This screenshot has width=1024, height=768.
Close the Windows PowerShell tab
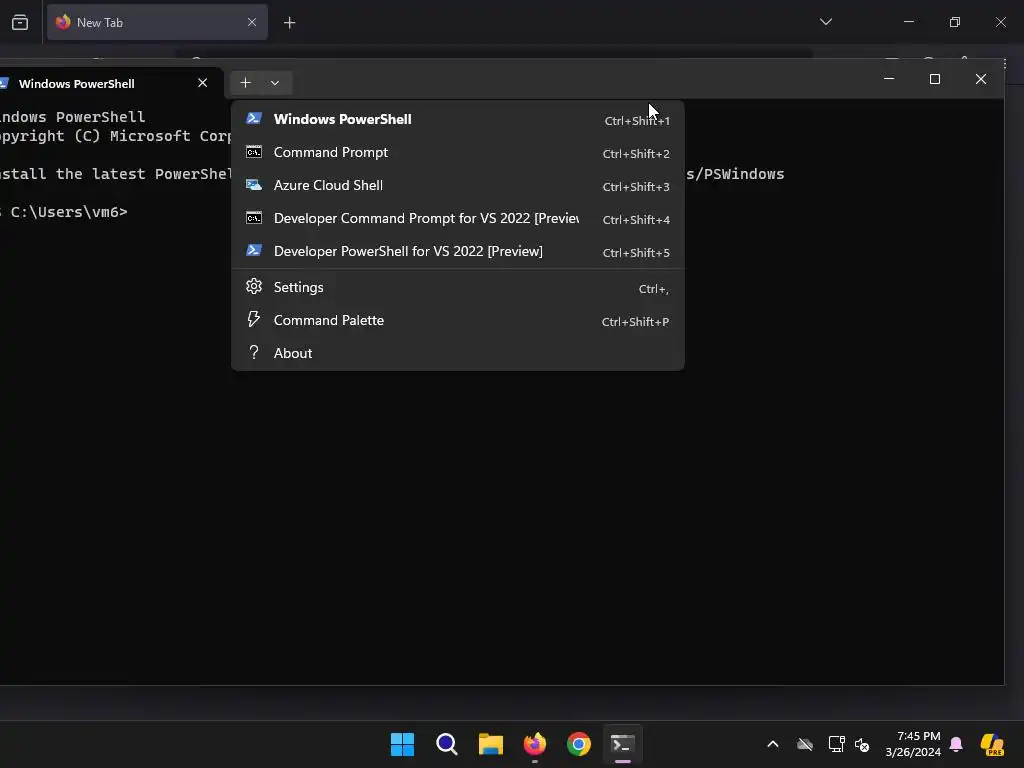tap(202, 83)
